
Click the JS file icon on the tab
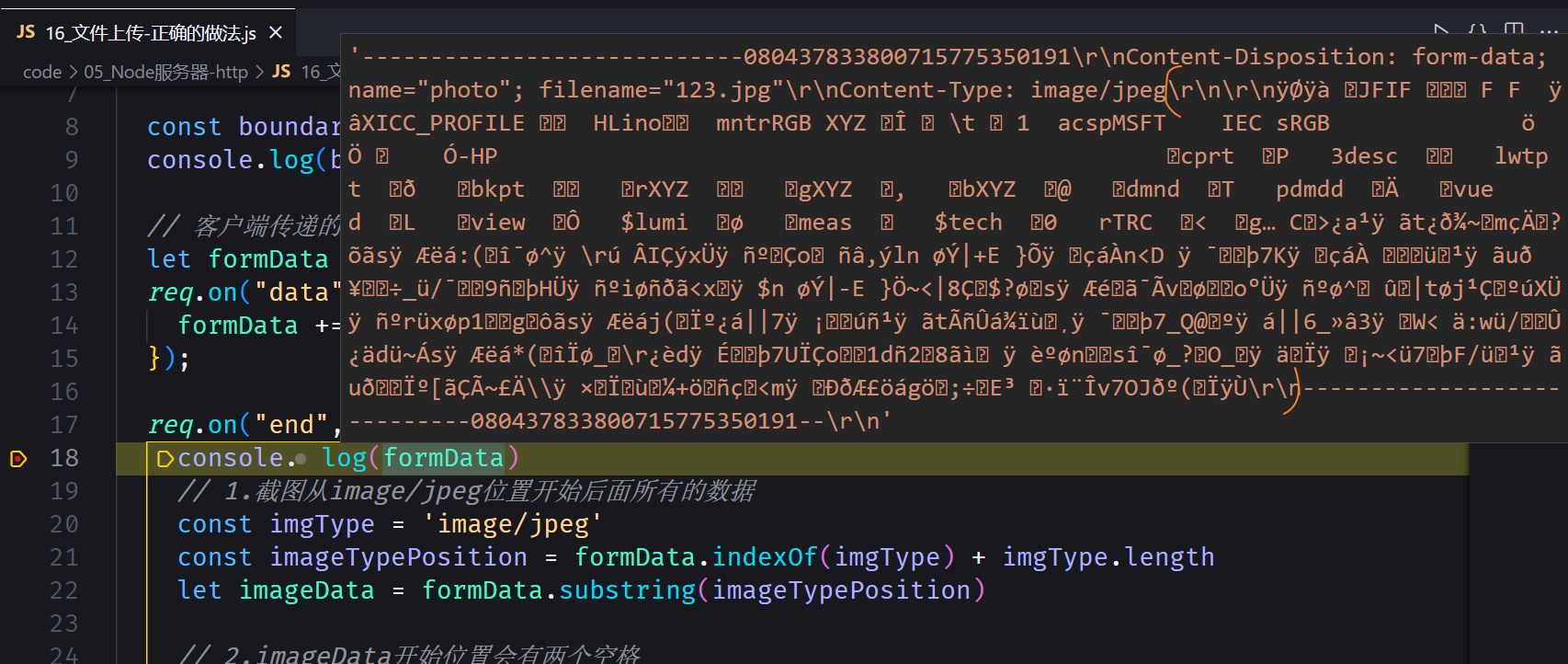(26, 33)
